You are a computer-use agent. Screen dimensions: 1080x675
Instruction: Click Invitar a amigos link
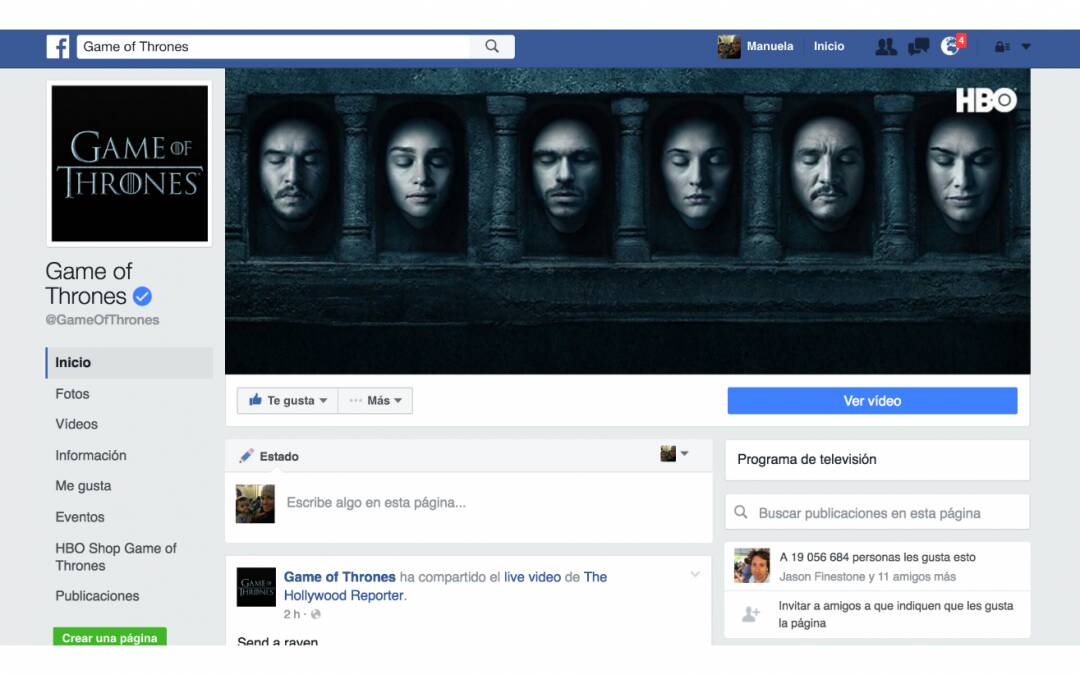(895, 614)
